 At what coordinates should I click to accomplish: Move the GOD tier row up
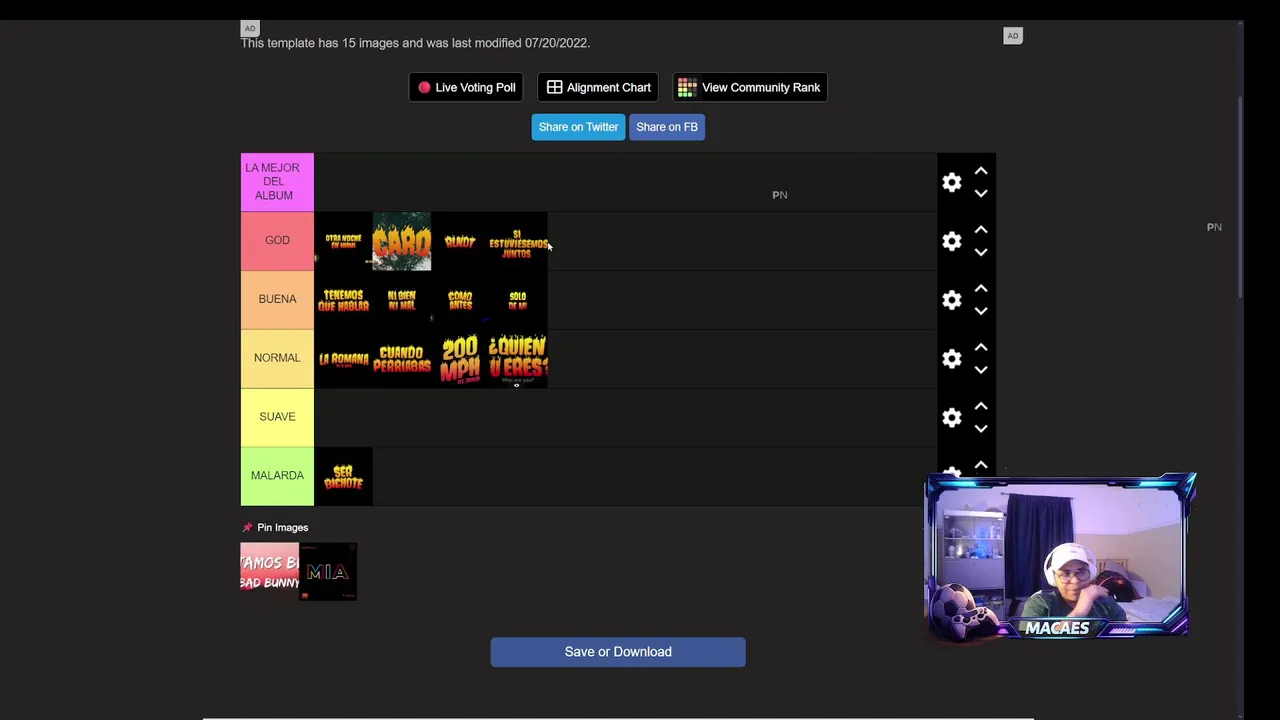point(981,230)
